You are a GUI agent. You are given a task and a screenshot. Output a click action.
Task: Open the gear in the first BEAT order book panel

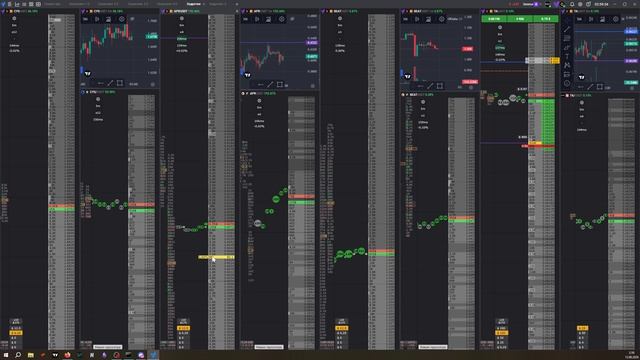pyautogui.click(x=340, y=19)
